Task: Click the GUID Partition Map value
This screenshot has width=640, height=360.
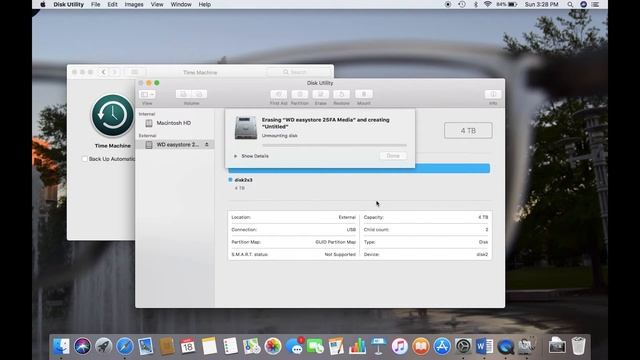Action: pyautogui.click(x=335, y=242)
